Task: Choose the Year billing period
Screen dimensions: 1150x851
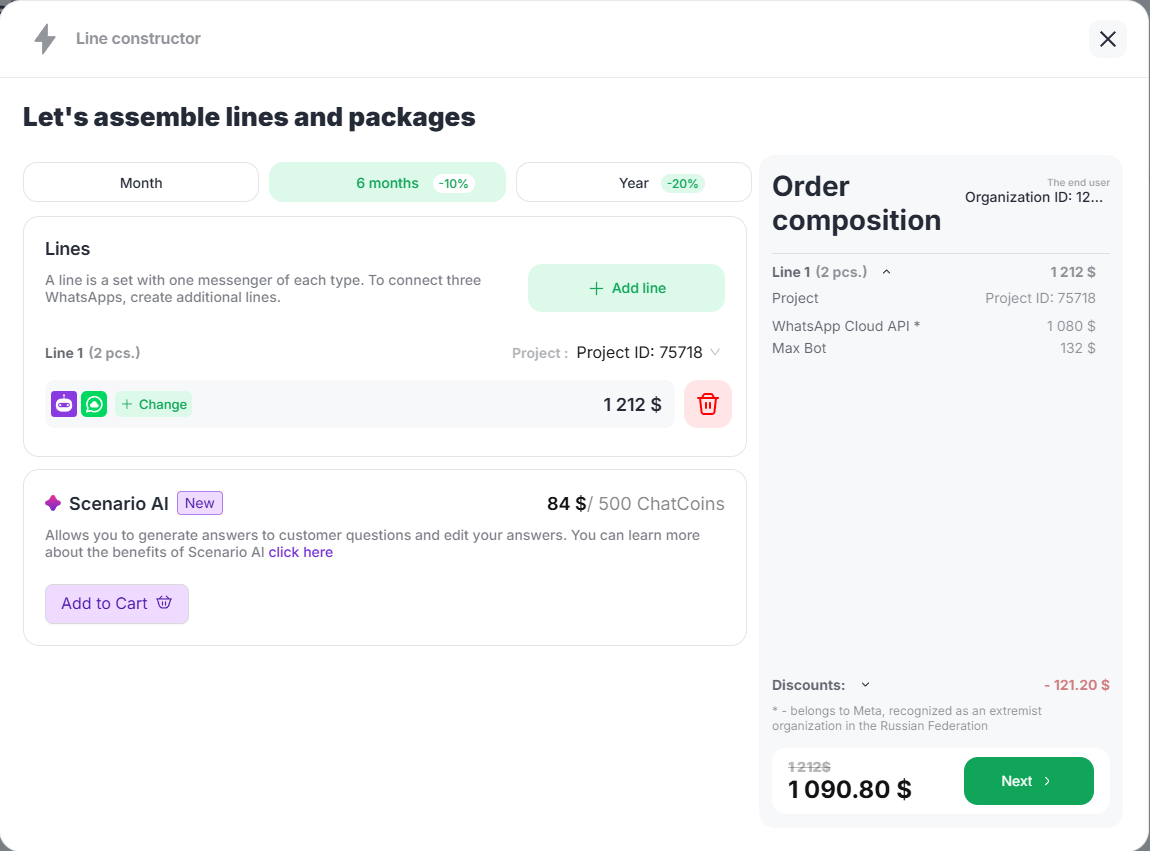Action: click(x=634, y=183)
